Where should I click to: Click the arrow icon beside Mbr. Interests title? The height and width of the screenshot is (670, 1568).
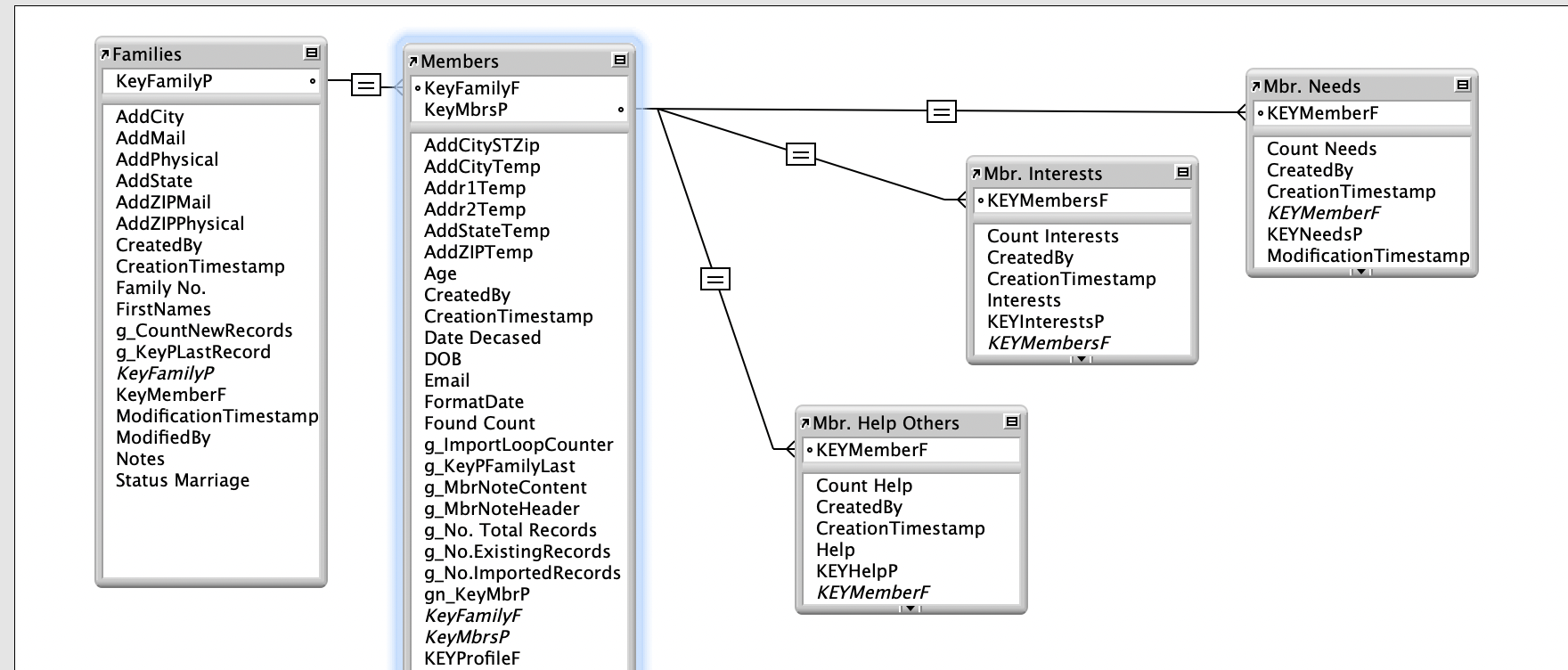[976, 174]
